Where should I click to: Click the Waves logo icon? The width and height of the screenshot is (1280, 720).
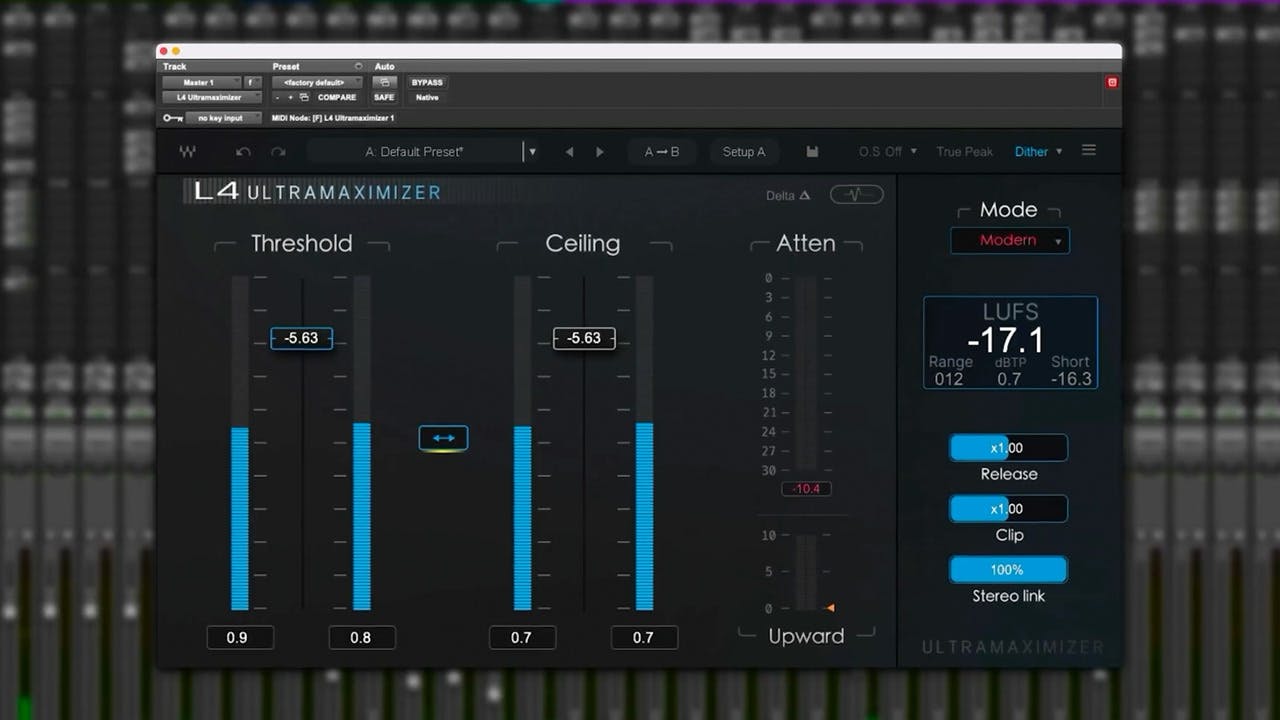click(x=187, y=151)
